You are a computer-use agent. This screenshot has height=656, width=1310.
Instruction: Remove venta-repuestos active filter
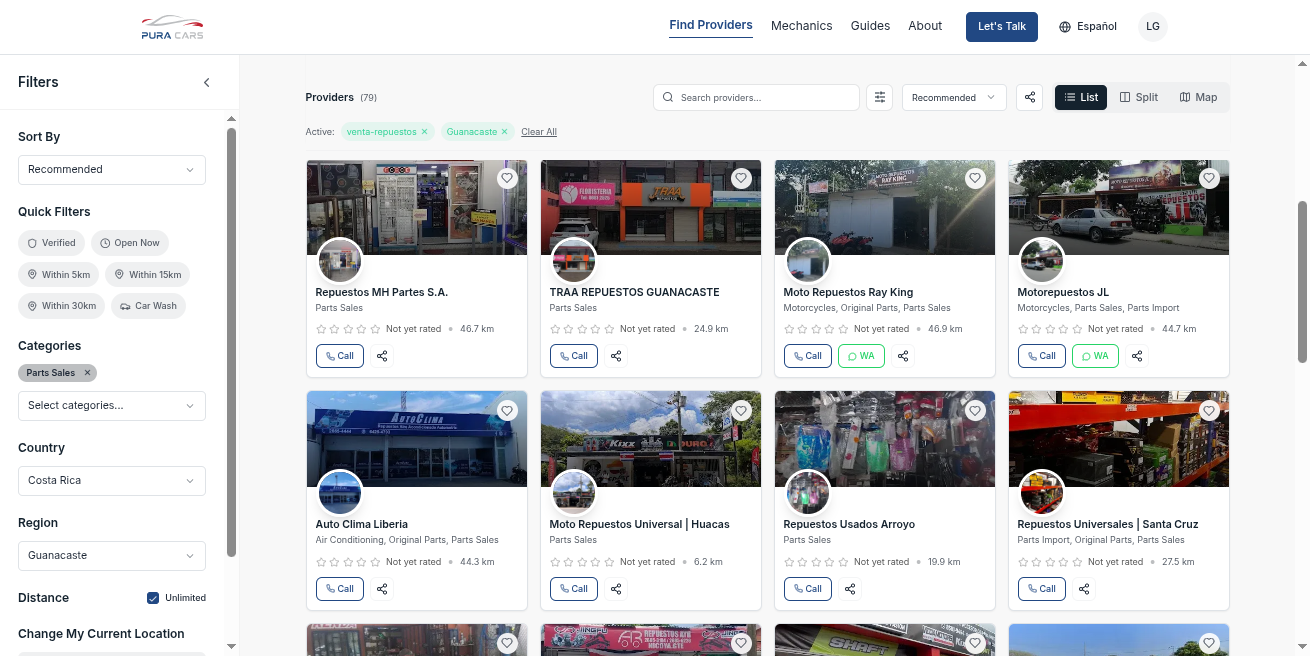[424, 132]
